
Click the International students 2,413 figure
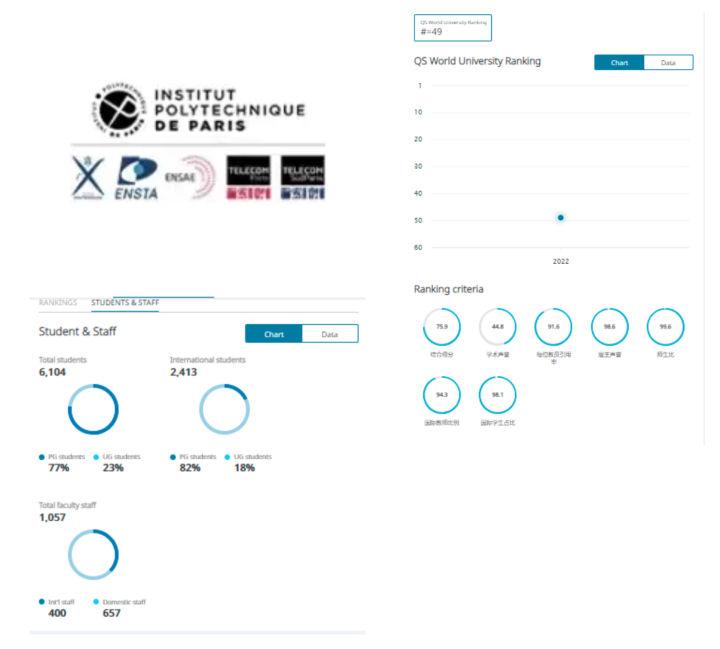pyautogui.click(x=184, y=372)
